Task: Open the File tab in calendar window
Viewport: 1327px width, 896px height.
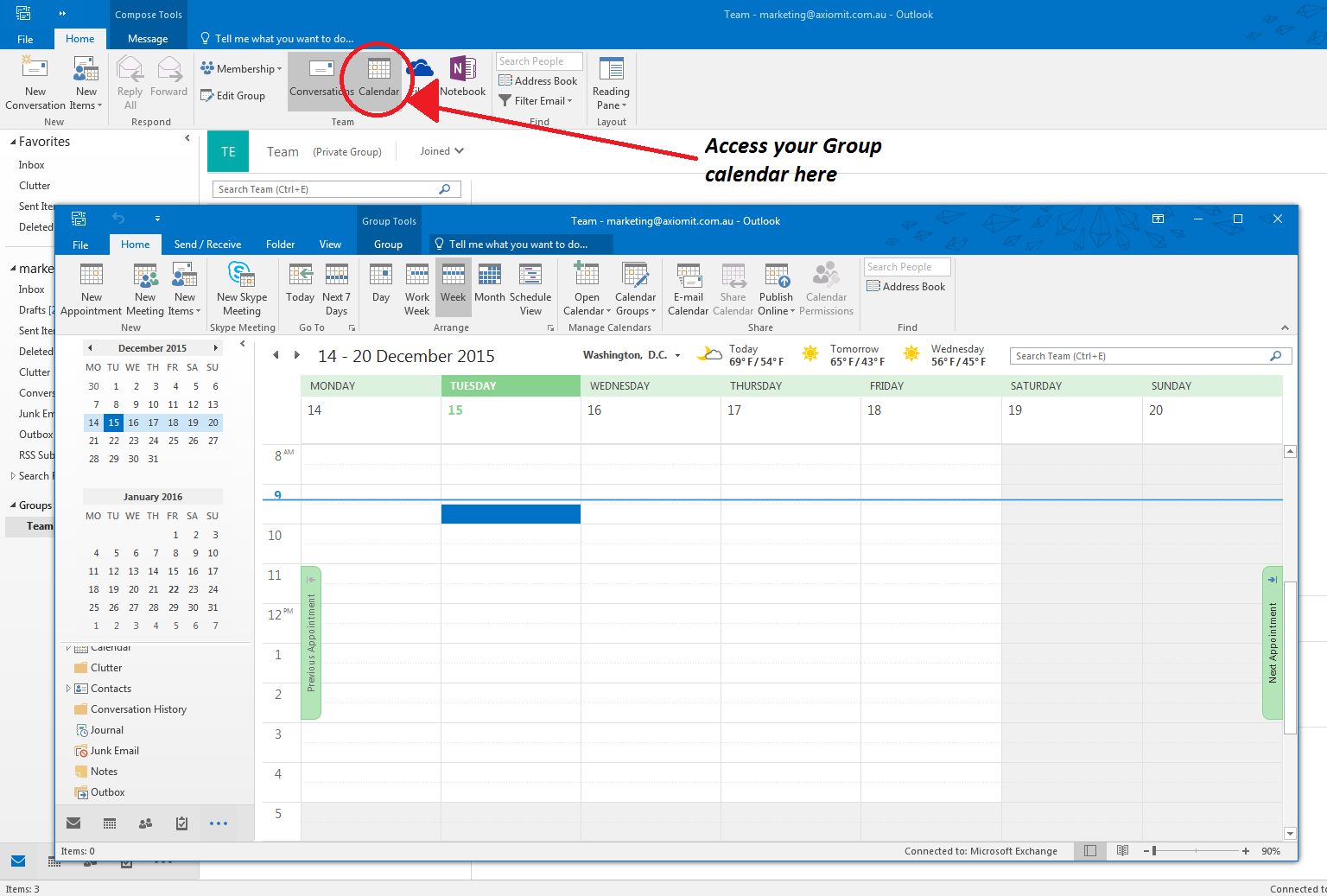Action: pyautogui.click(x=80, y=245)
